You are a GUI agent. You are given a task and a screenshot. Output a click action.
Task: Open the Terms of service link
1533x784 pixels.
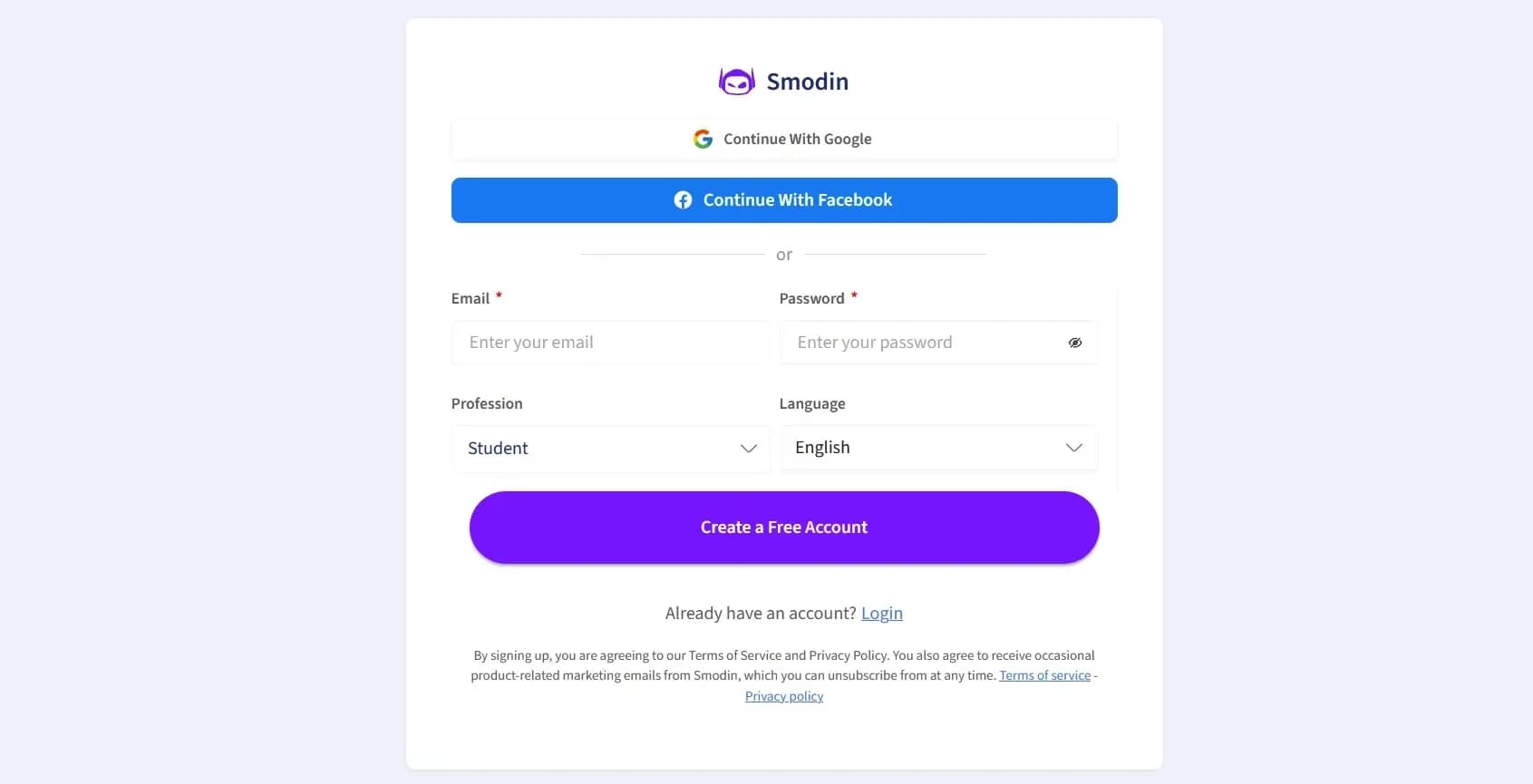click(1044, 675)
